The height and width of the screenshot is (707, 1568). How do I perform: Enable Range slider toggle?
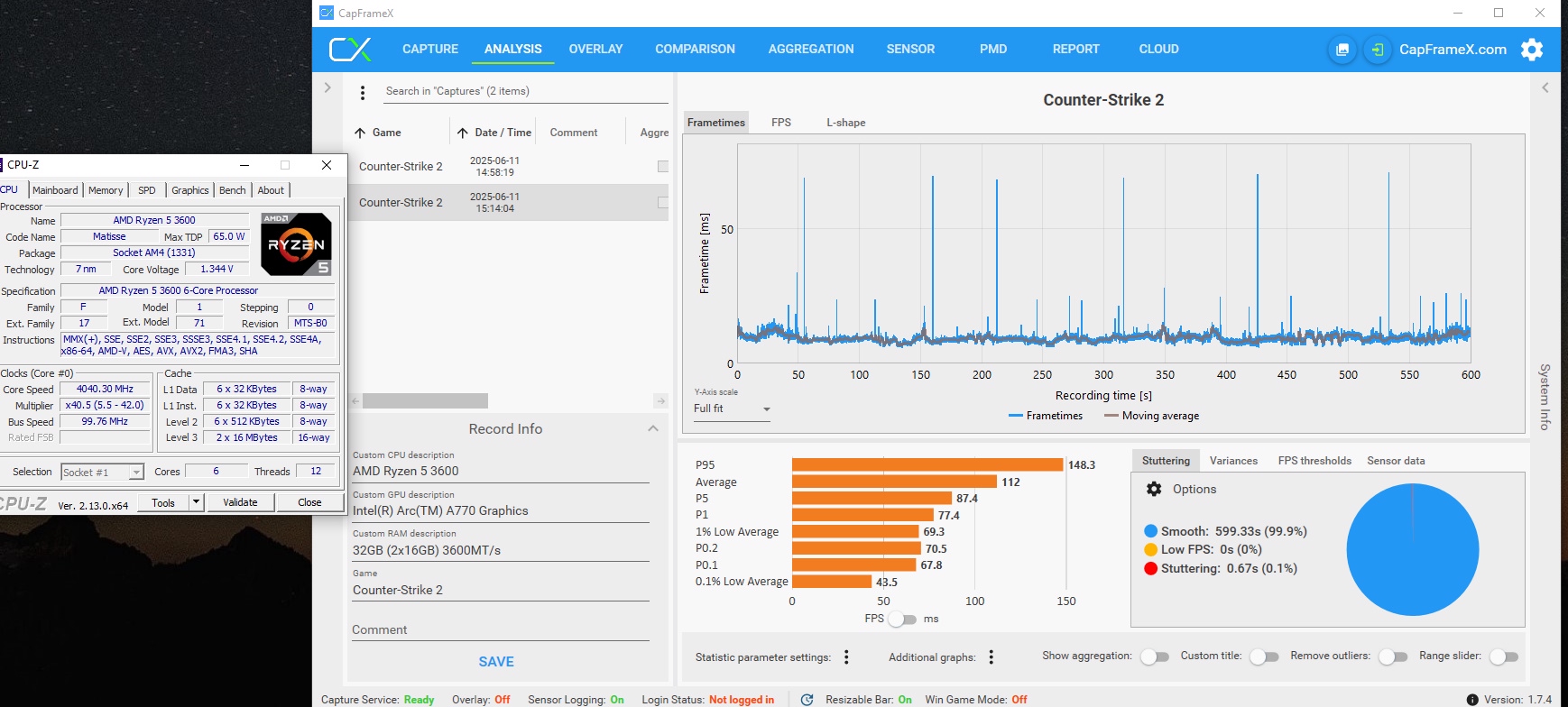click(x=1504, y=656)
